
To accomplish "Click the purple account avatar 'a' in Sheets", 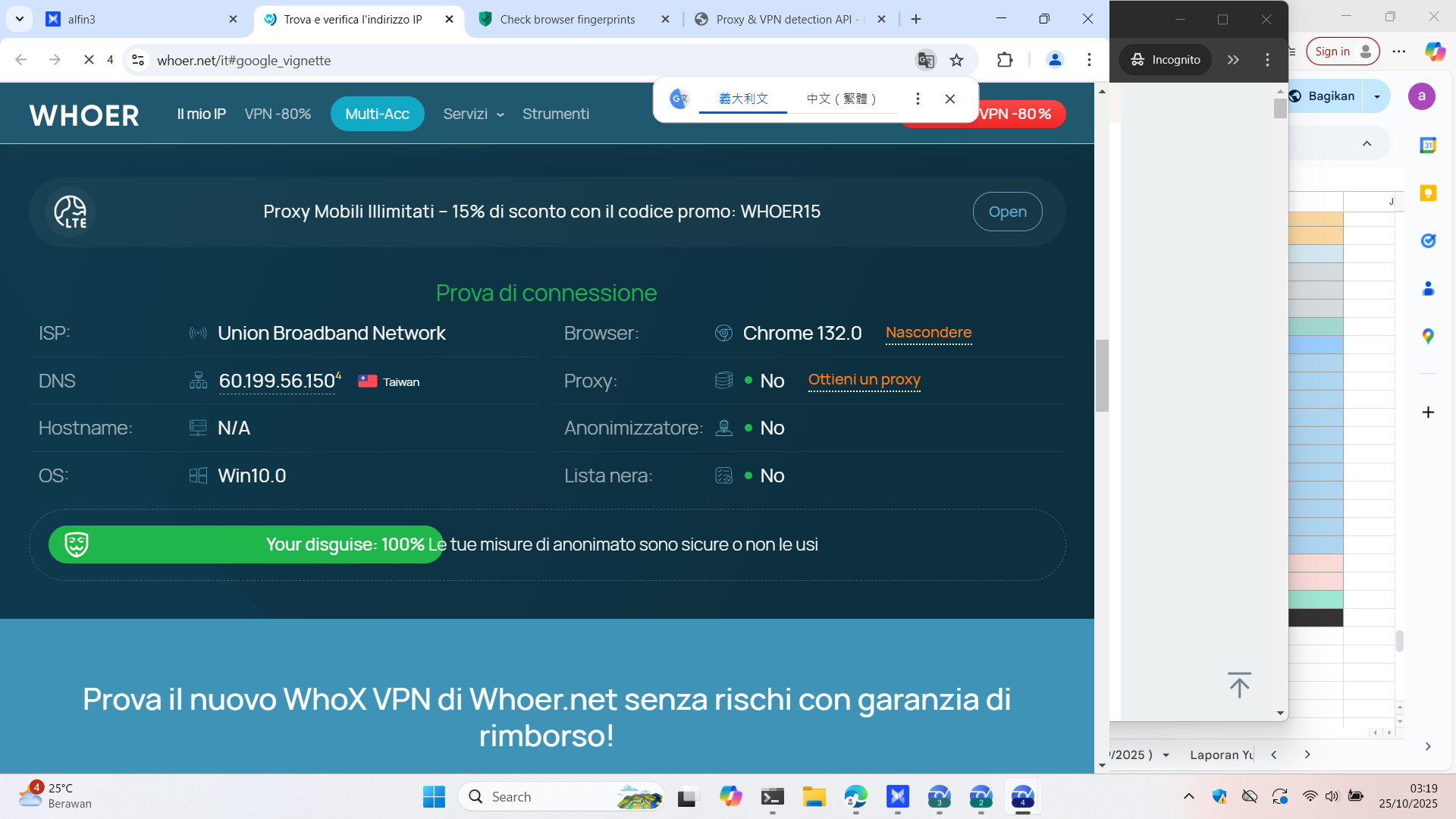I will (x=1422, y=96).
